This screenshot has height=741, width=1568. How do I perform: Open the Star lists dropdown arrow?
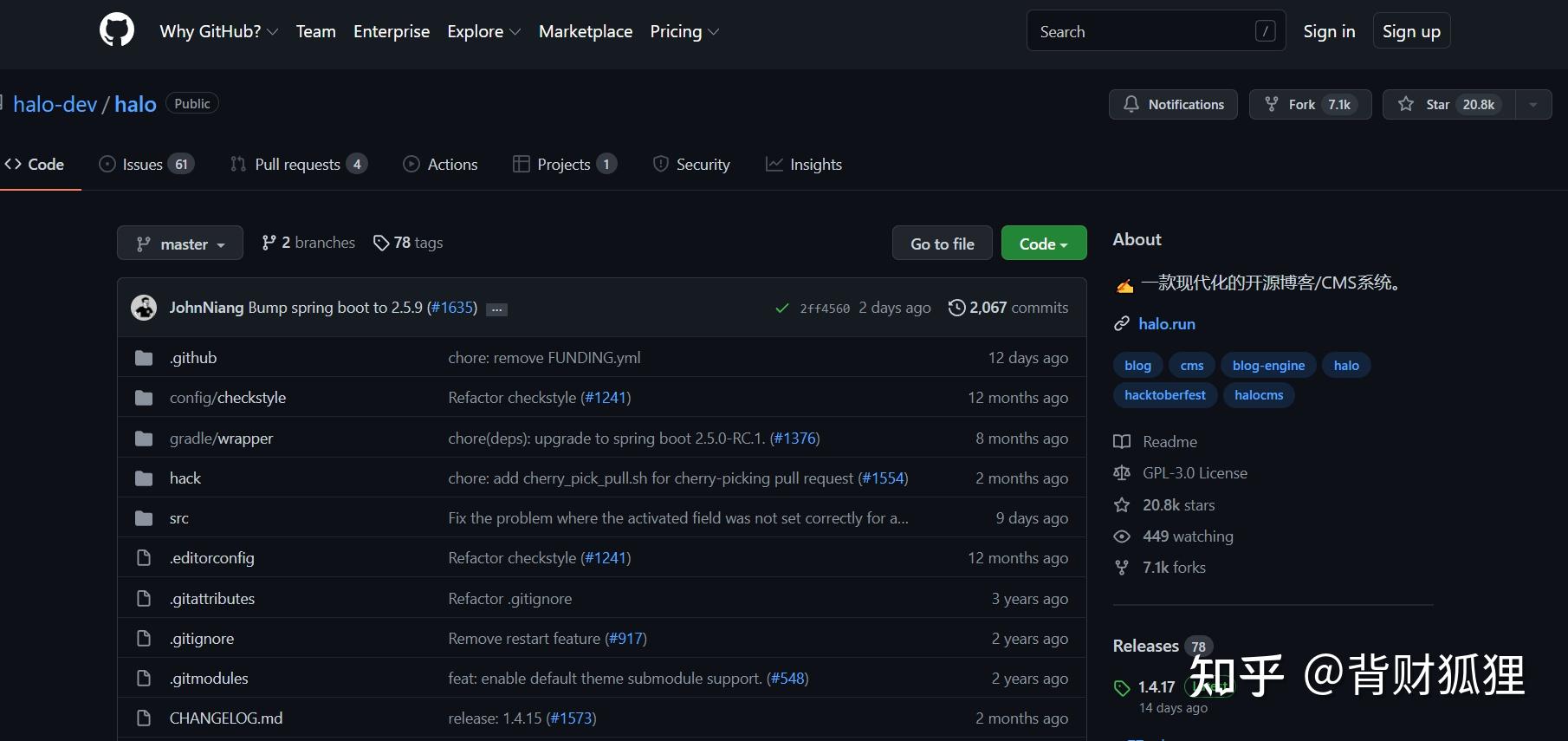[x=1533, y=104]
